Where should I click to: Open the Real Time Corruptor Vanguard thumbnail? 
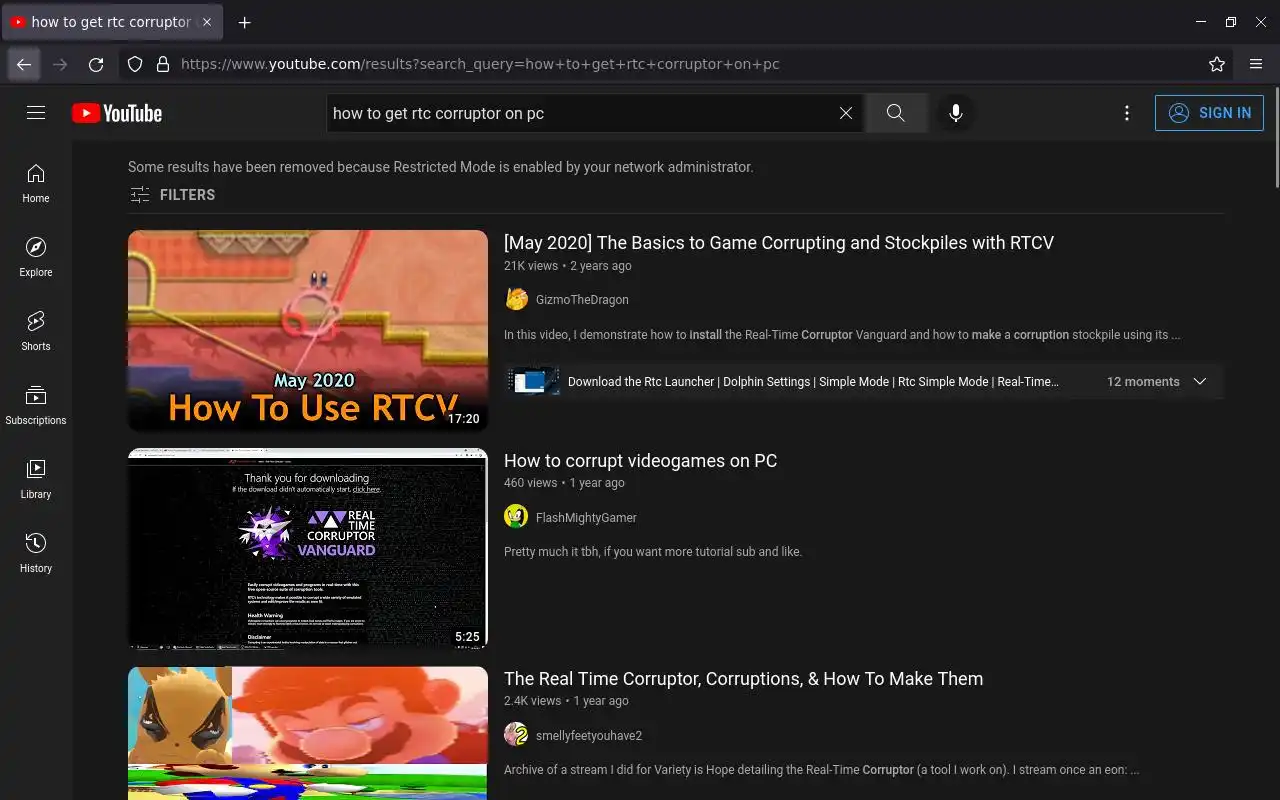click(x=308, y=549)
